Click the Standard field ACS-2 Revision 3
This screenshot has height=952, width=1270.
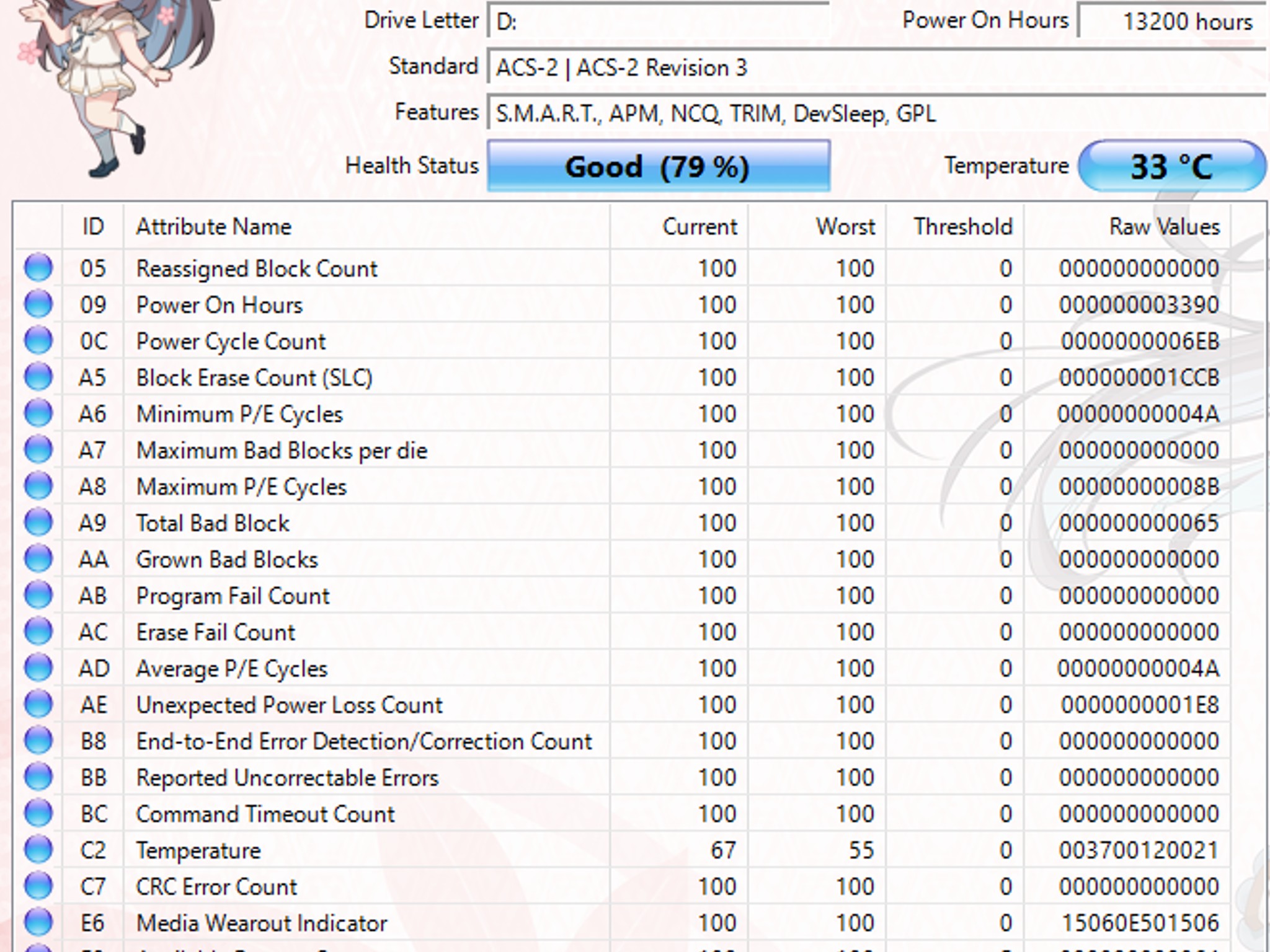pos(877,67)
